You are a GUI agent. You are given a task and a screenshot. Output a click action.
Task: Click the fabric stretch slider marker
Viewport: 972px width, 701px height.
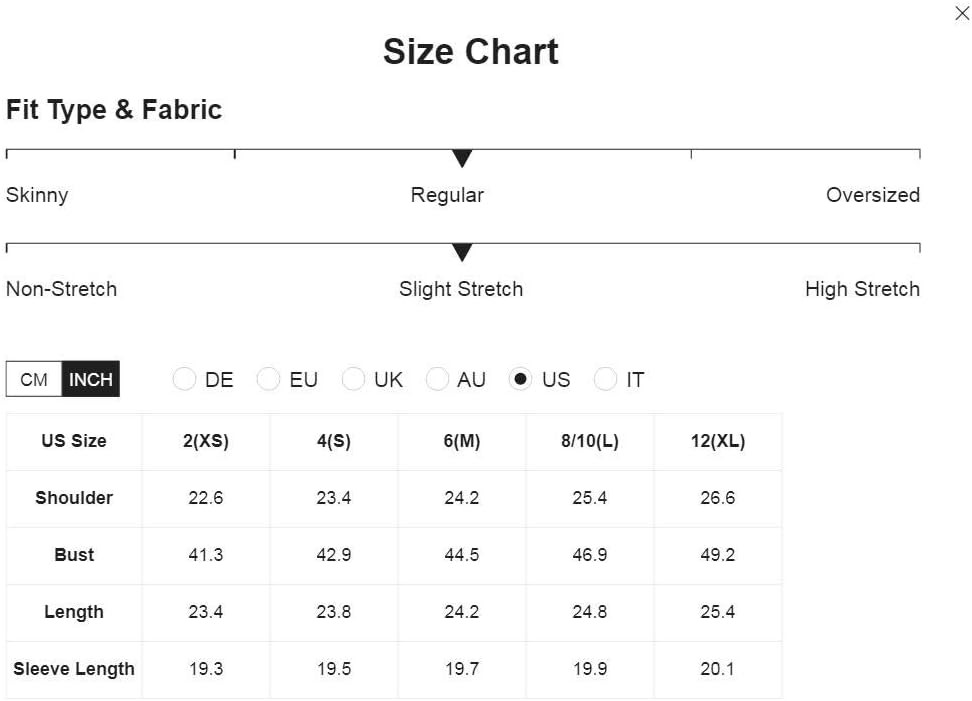pos(461,252)
